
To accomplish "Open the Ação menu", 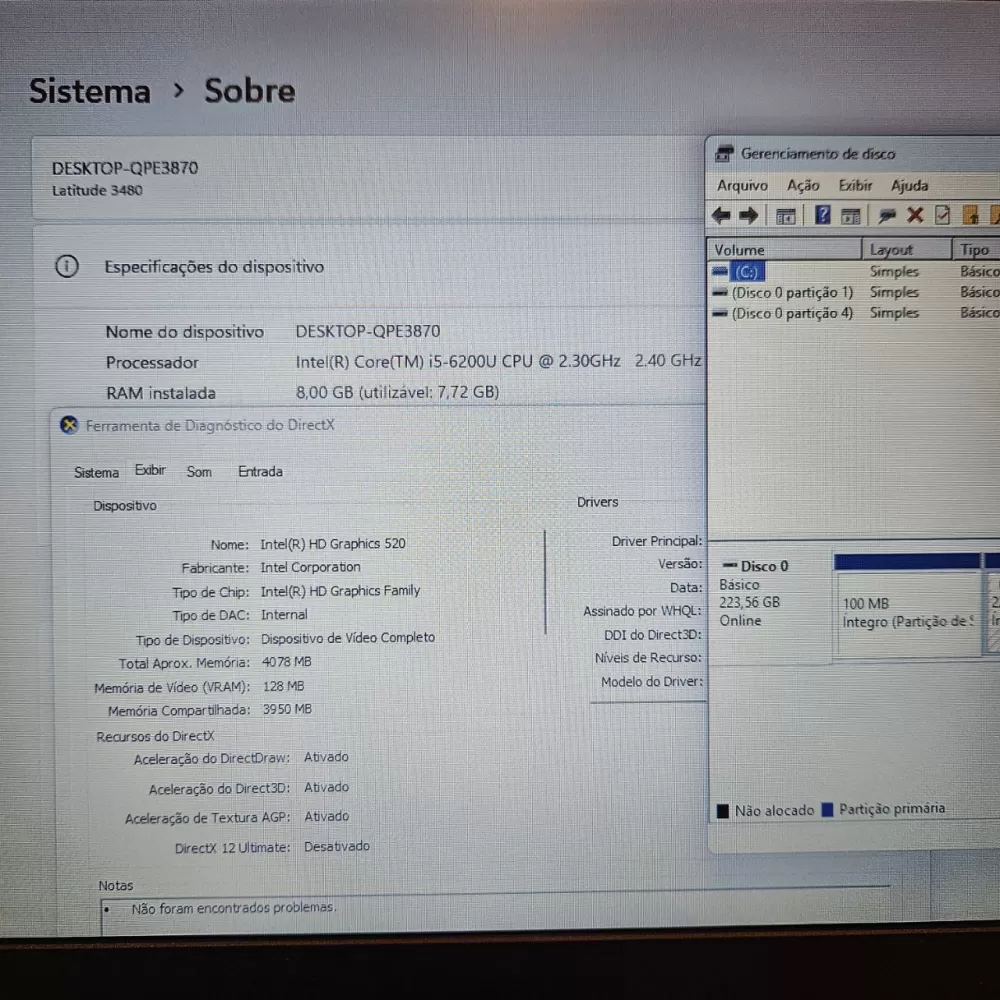I will (x=802, y=186).
